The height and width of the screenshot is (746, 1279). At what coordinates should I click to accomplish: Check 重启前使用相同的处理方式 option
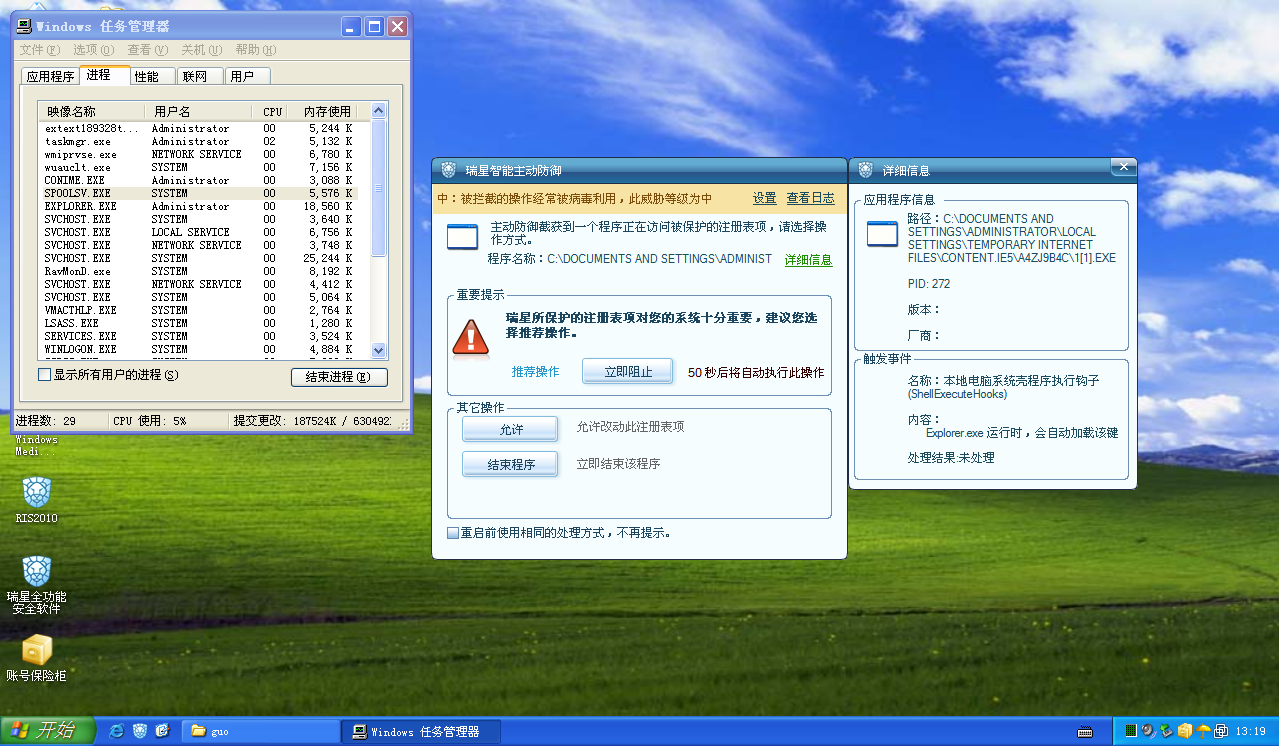(453, 533)
